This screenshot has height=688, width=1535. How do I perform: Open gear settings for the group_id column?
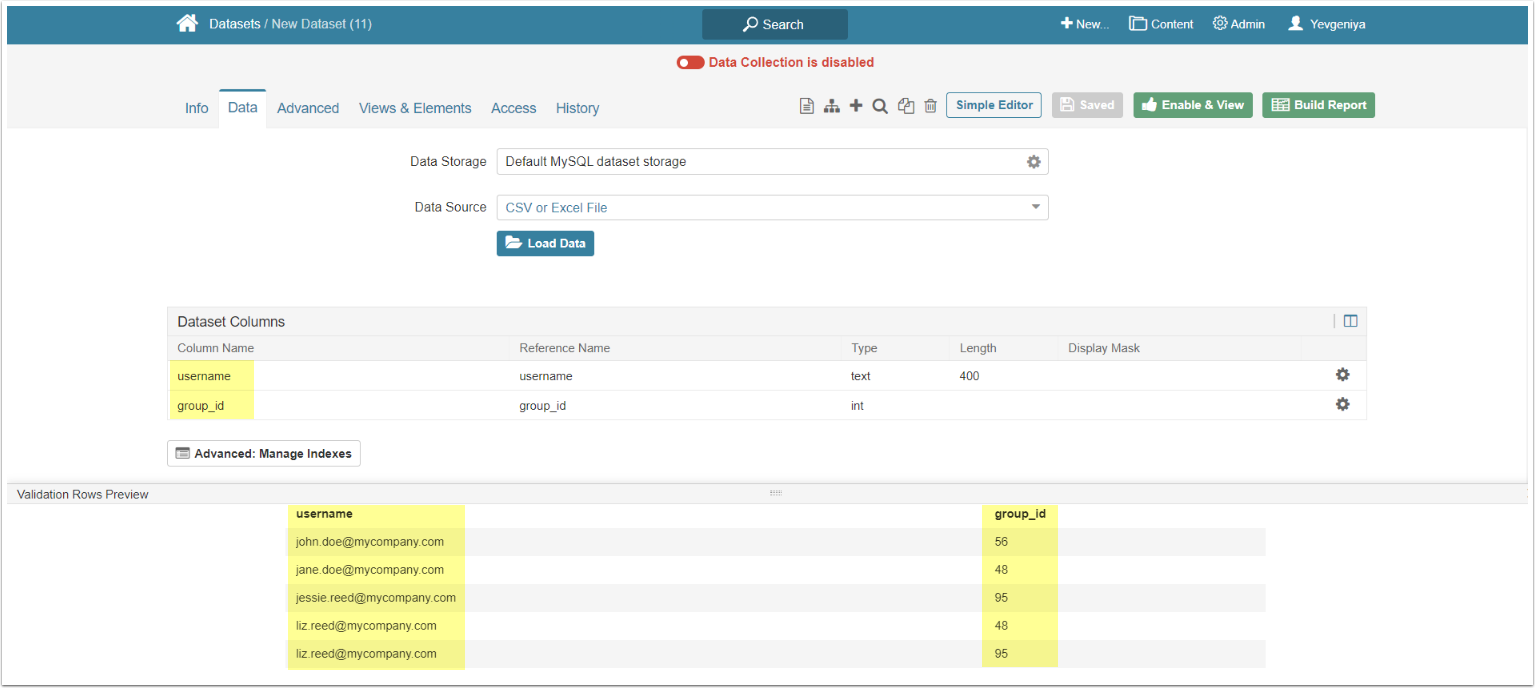coord(1342,405)
